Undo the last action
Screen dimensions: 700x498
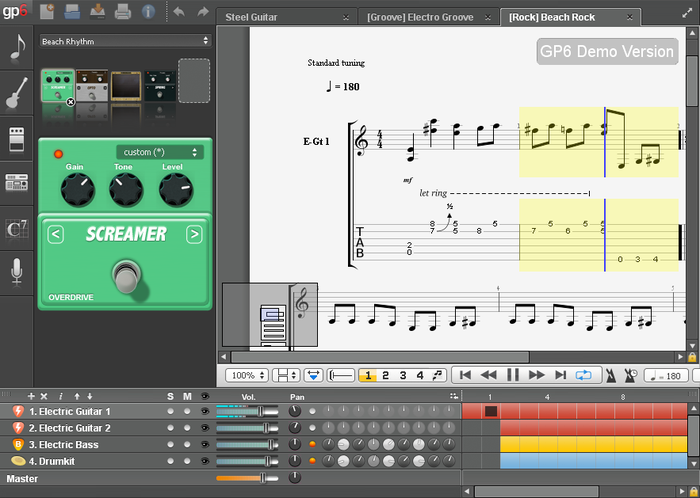point(179,12)
